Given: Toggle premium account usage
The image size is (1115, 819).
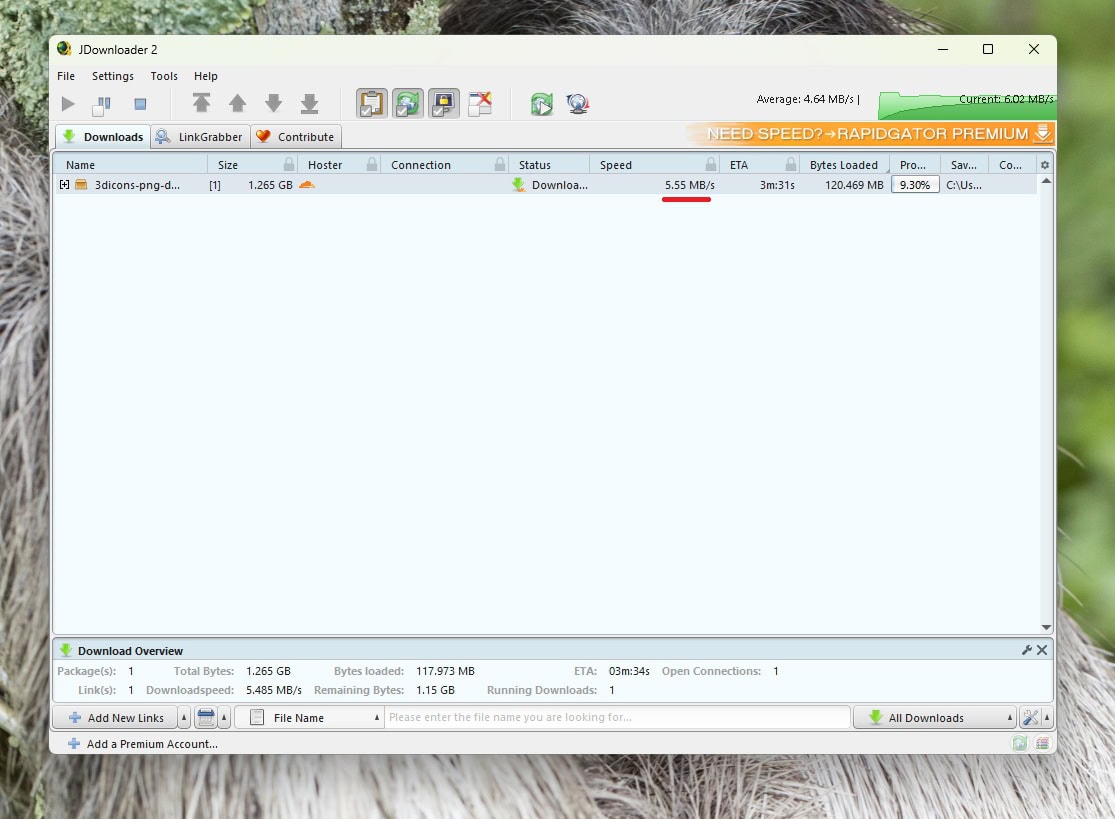Looking at the screenshot, I should pos(444,103).
